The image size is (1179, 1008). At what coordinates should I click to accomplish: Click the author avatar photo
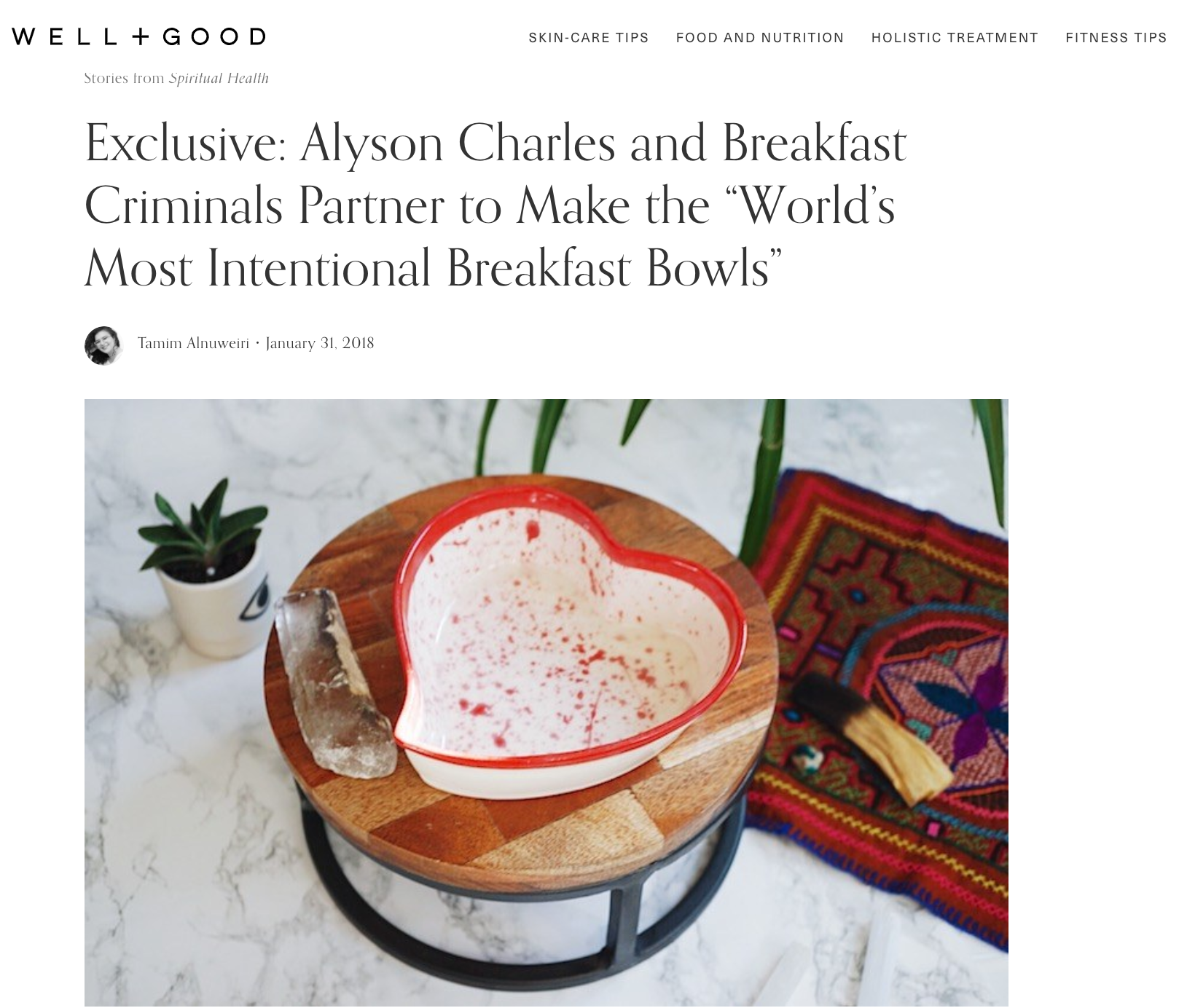(103, 345)
